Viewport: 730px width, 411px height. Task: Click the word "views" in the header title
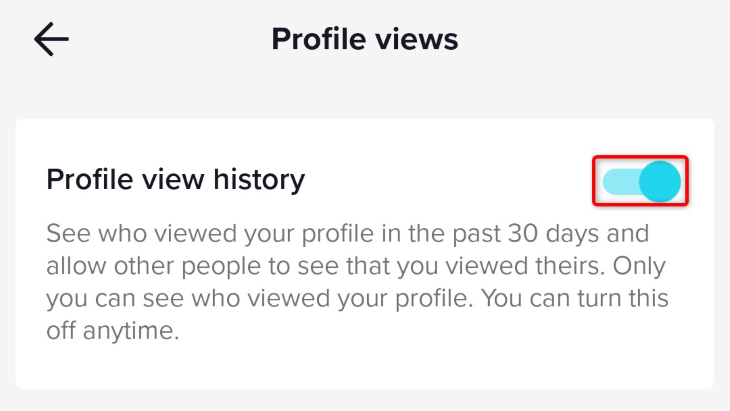(x=416, y=39)
